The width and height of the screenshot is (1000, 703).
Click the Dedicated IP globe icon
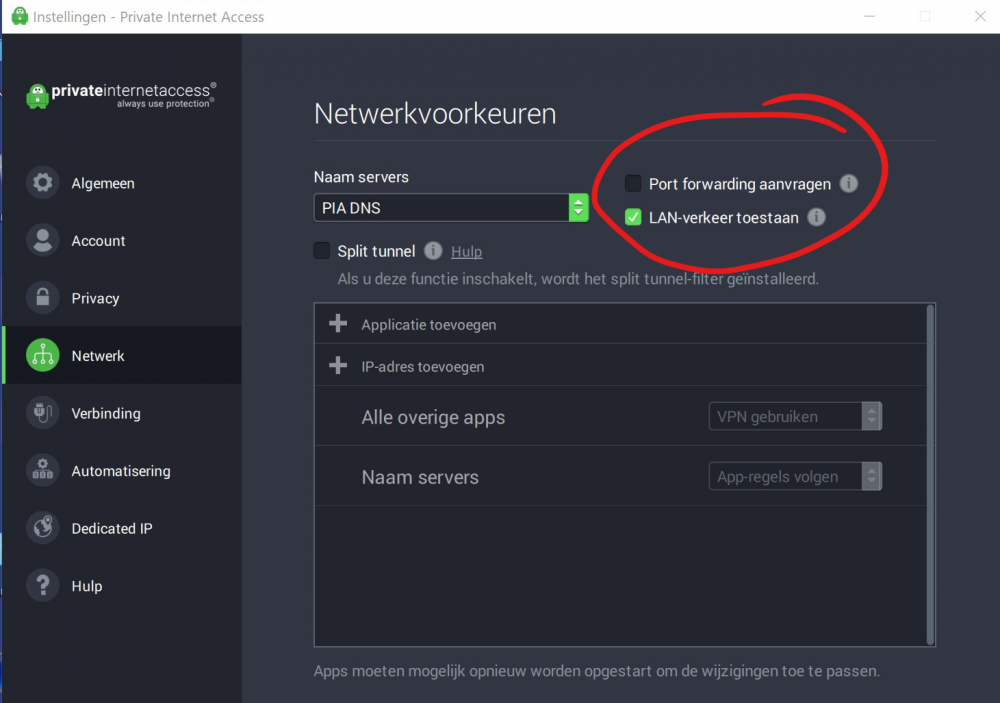pos(42,528)
